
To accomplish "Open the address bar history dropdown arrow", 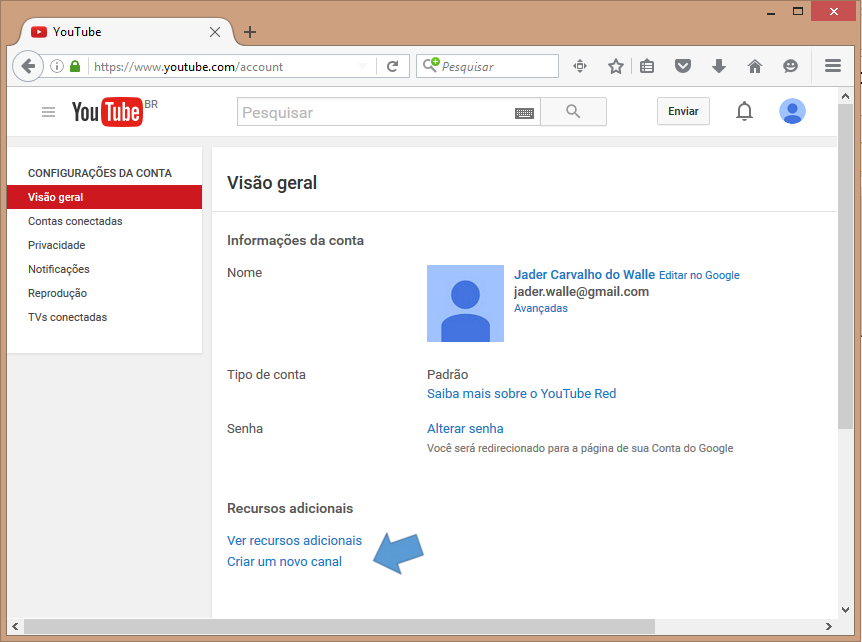I will [x=362, y=67].
